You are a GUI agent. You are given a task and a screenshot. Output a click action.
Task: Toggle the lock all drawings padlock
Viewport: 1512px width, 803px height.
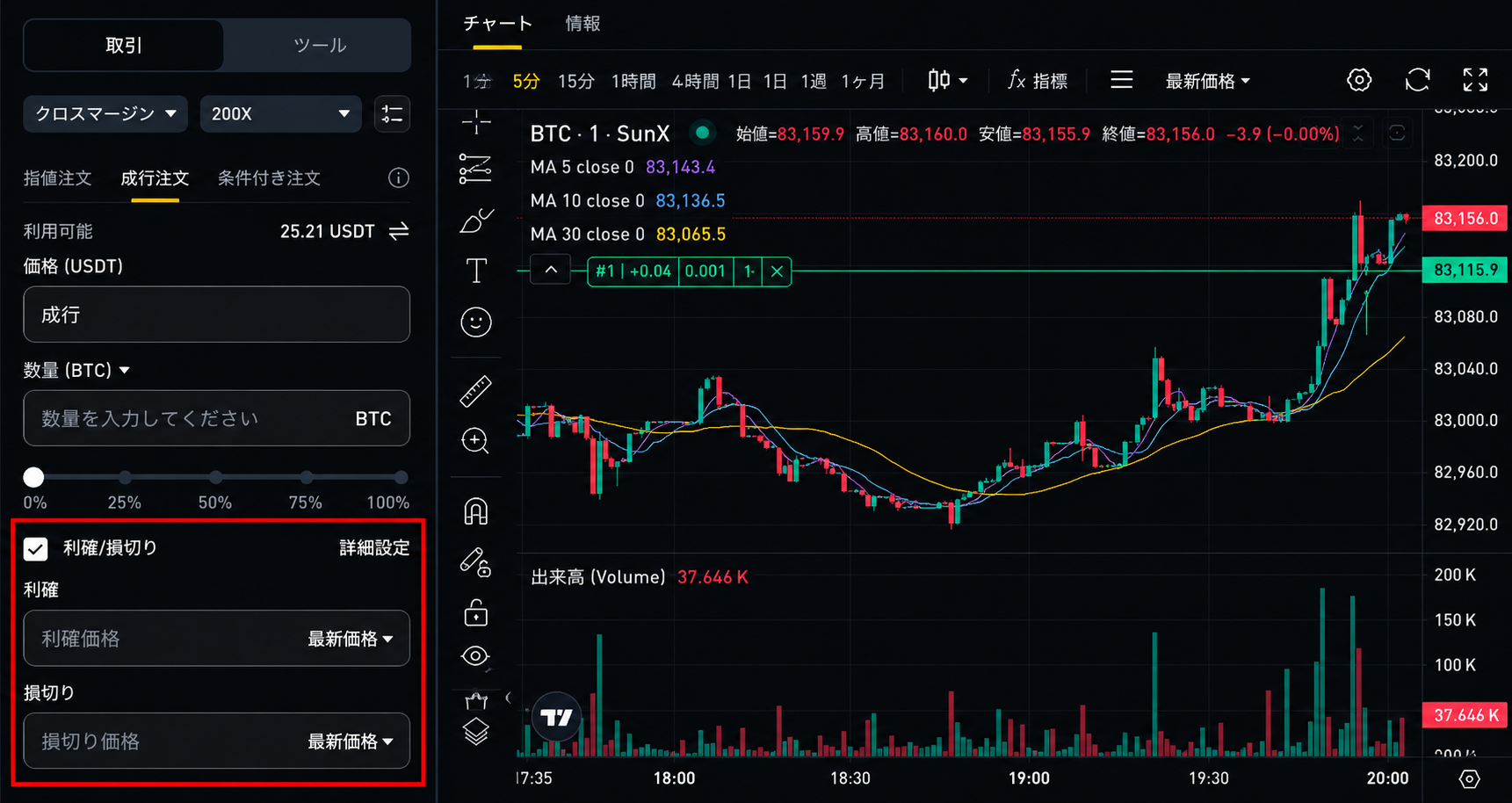point(476,612)
